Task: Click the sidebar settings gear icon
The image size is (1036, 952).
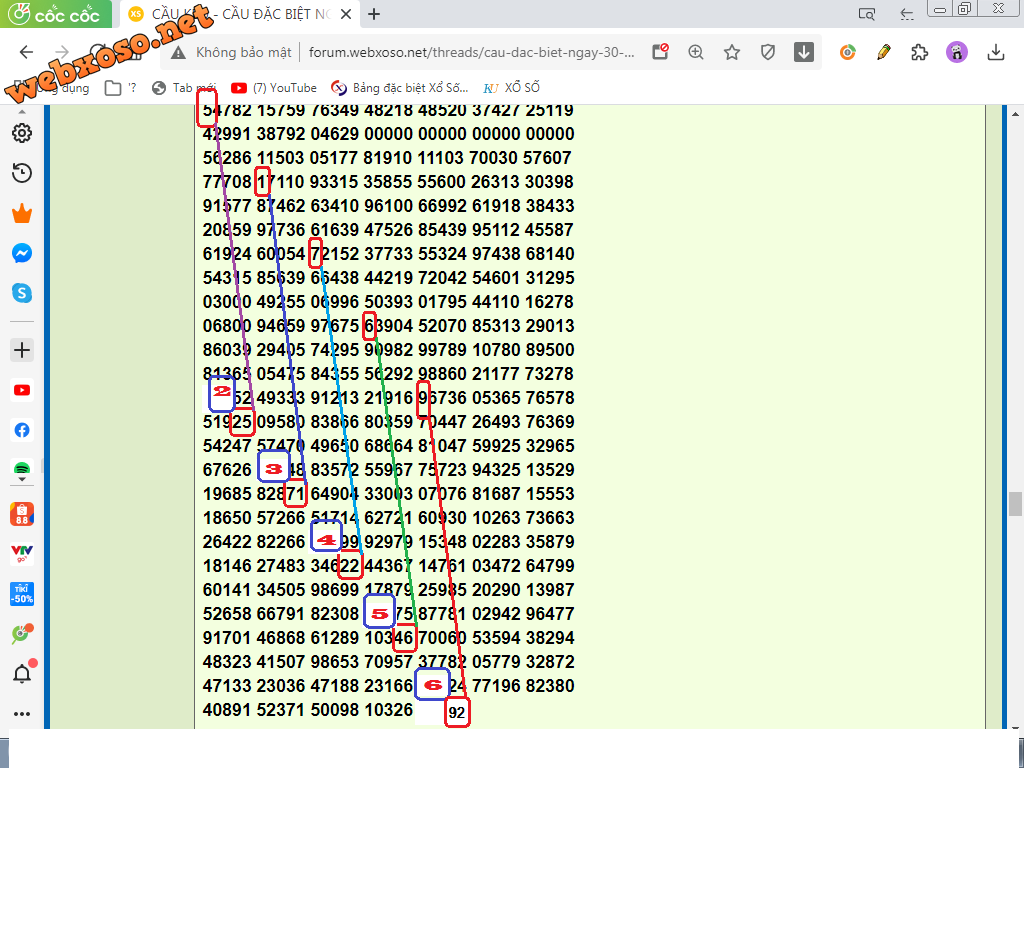Action: click(x=22, y=133)
